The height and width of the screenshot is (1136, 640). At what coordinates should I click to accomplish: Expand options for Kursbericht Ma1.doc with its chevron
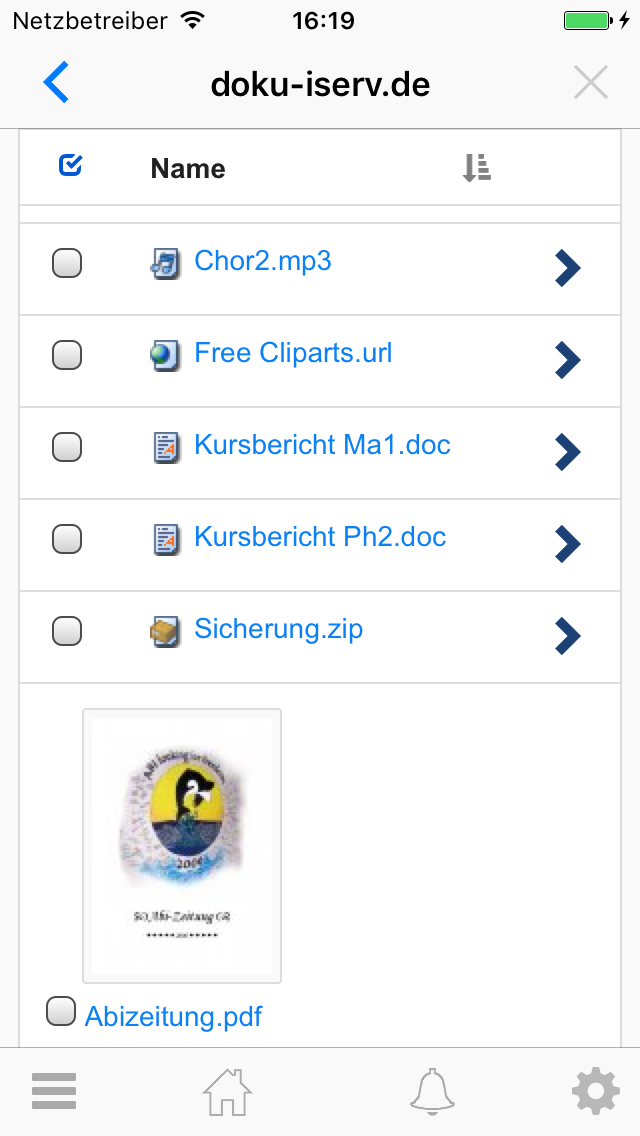[567, 452]
